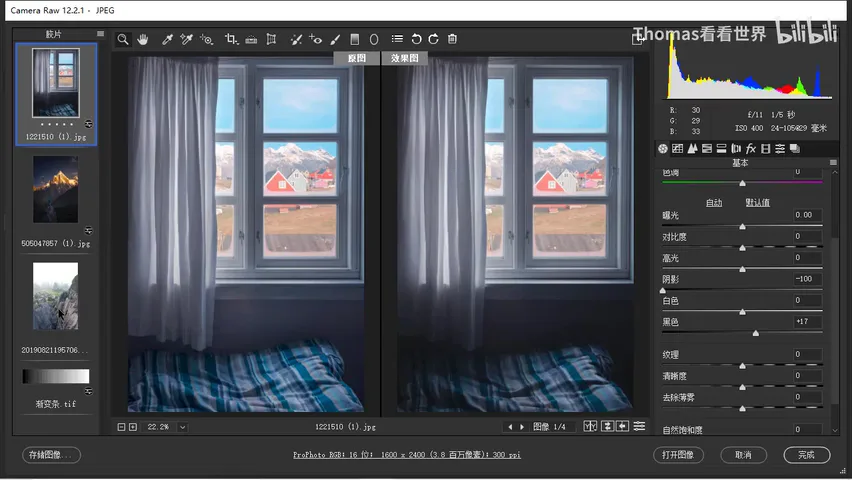Expand the 22.2% zoom level dropdown
Image resolution: width=852 pixels, height=480 pixels.
point(183,427)
